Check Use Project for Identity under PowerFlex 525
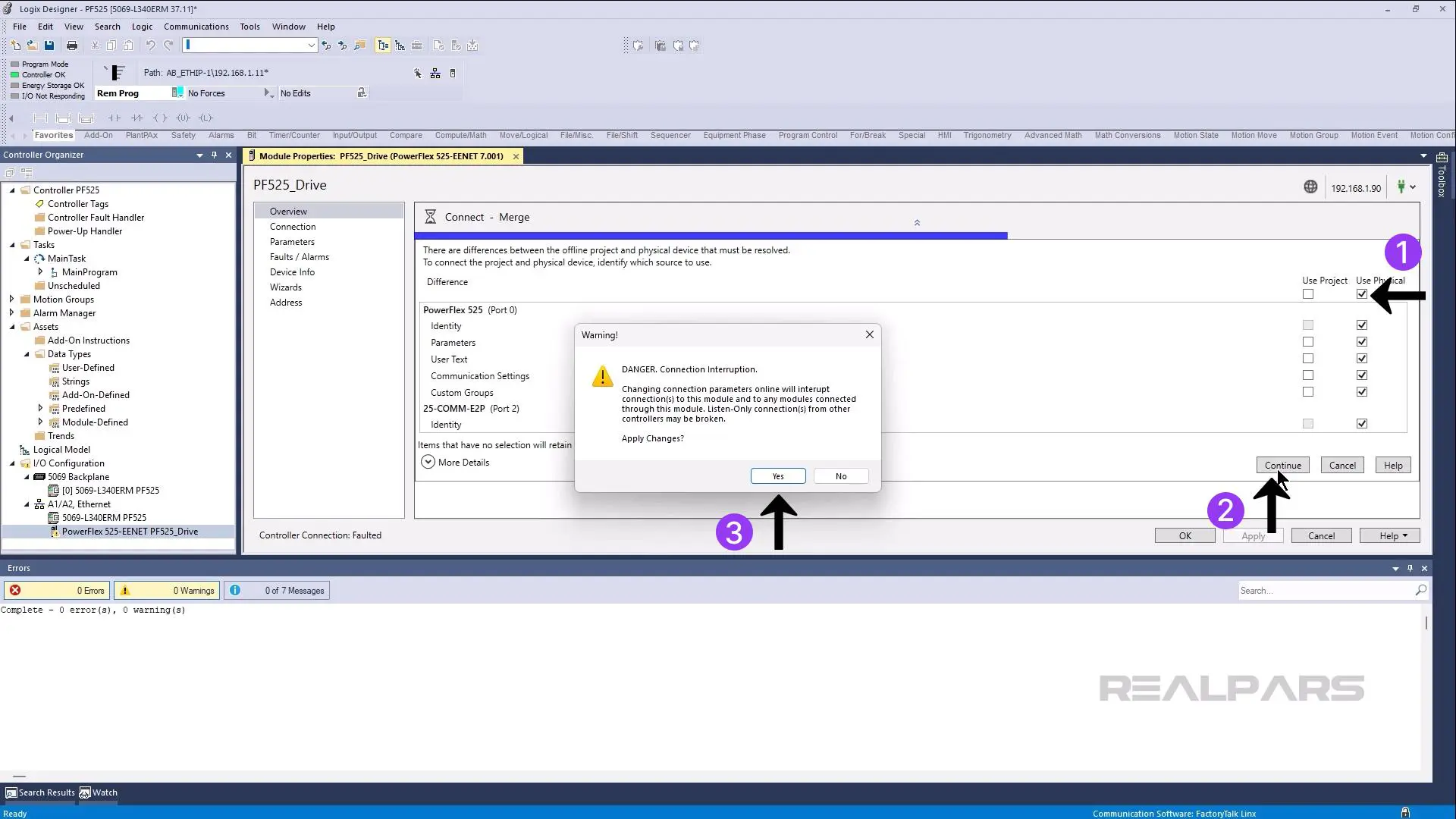This screenshot has width=1456, height=819. (1307, 325)
